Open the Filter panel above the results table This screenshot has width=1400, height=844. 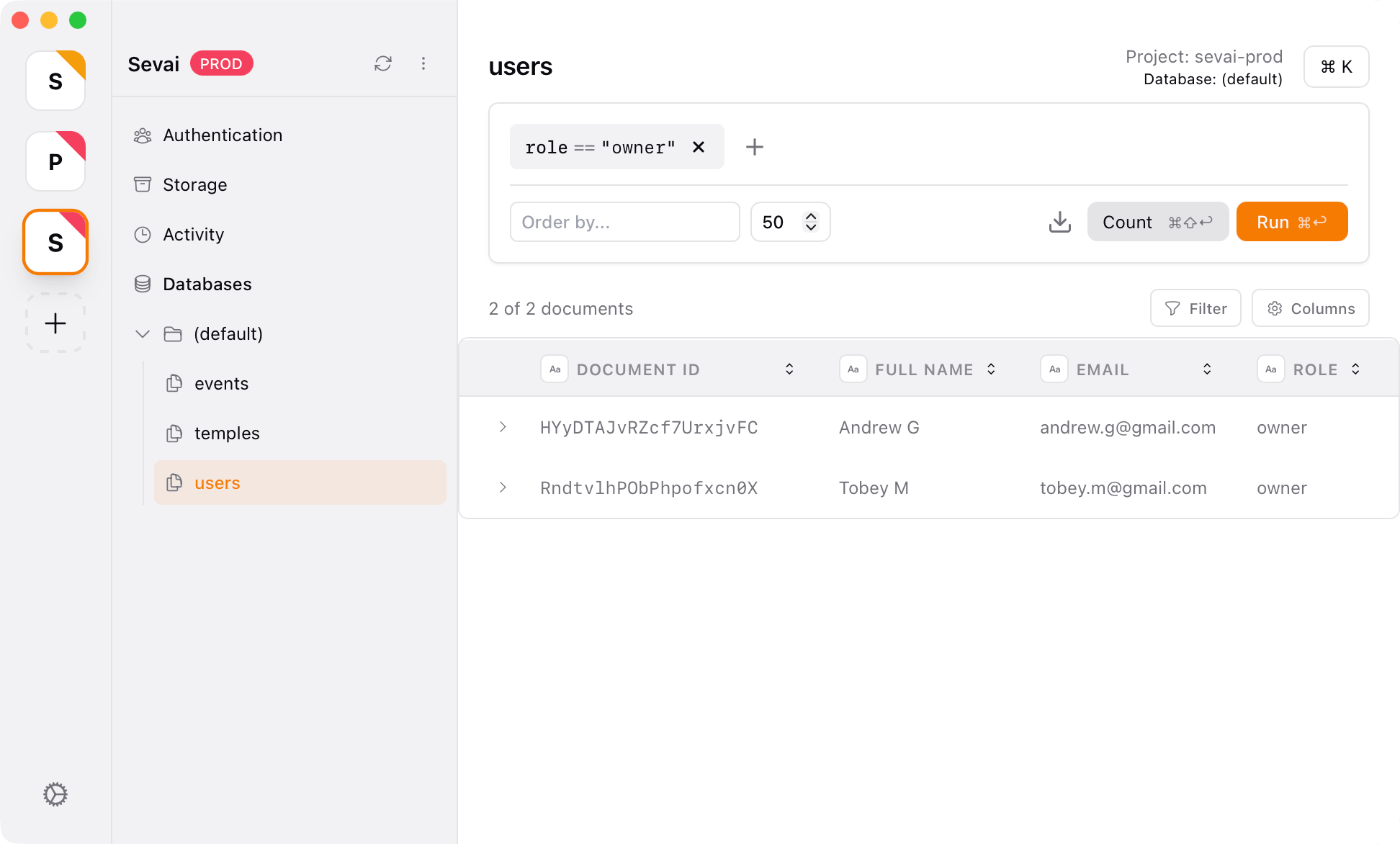click(x=1195, y=307)
